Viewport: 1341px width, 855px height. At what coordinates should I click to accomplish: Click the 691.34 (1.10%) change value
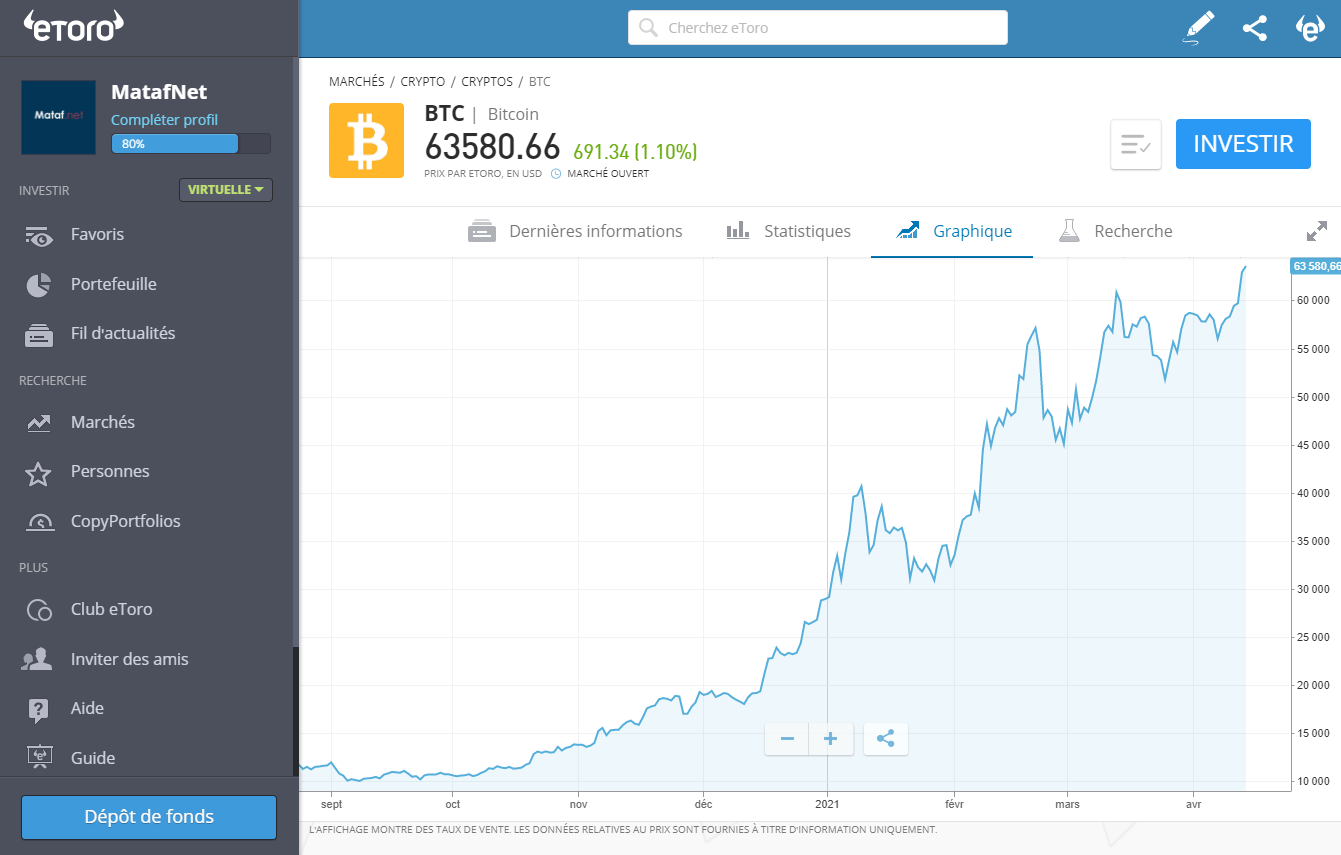(635, 152)
